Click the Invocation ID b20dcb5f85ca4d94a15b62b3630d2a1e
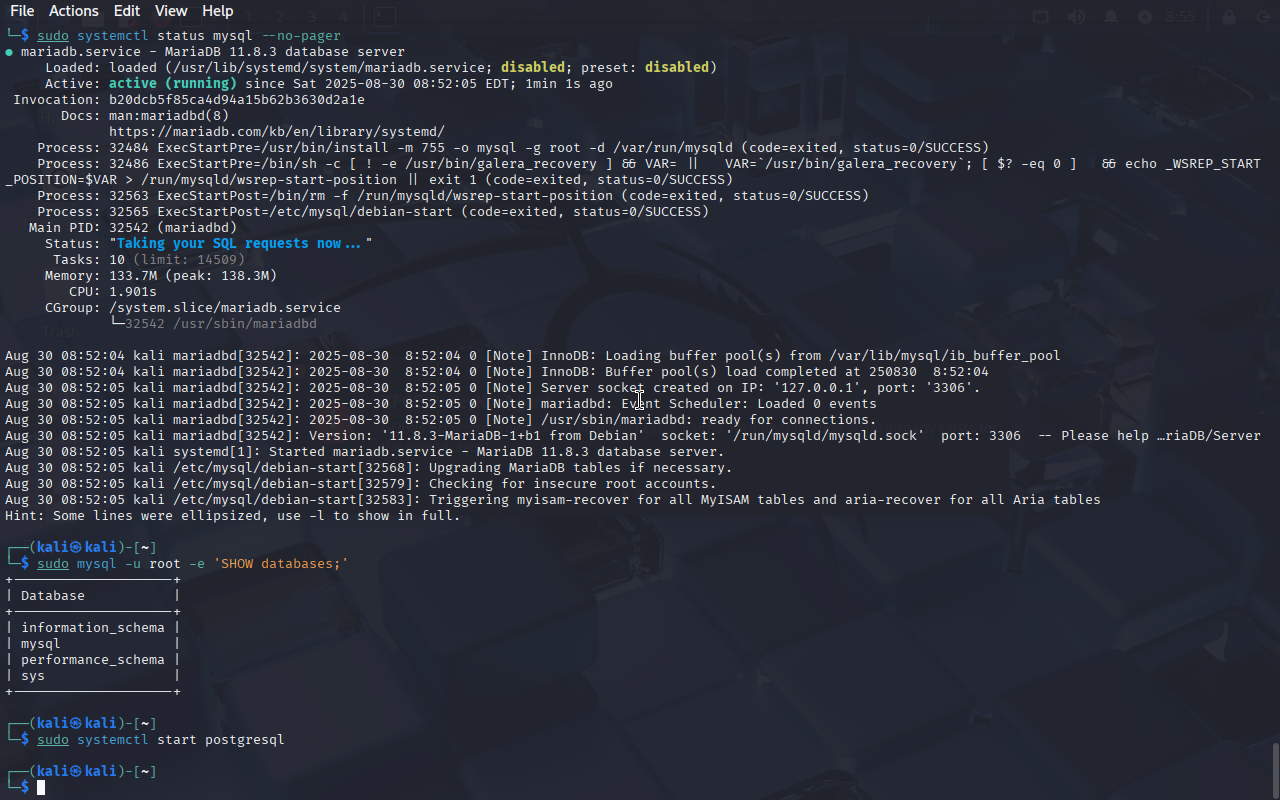1280x800 pixels. 237,100
